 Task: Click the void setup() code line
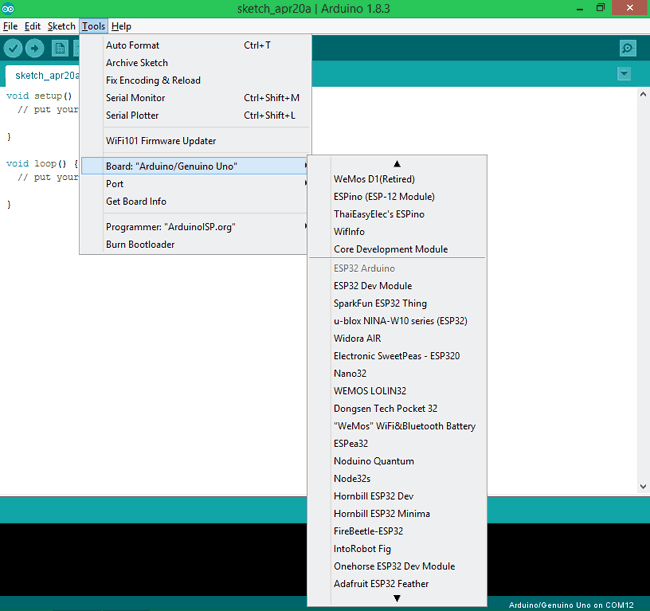click(x=39, y=96)
